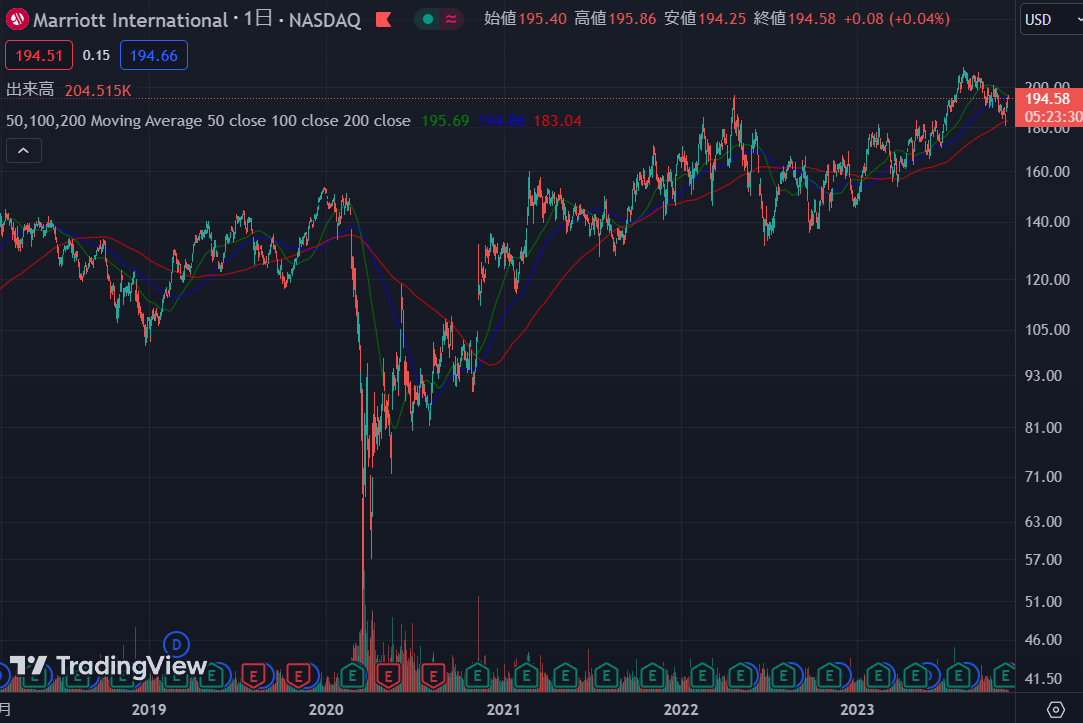Image resolution: width=1083 pixels, height=723 pixels.
Task: Click the 終値 194.58 close value
Action: coord(794,19)
